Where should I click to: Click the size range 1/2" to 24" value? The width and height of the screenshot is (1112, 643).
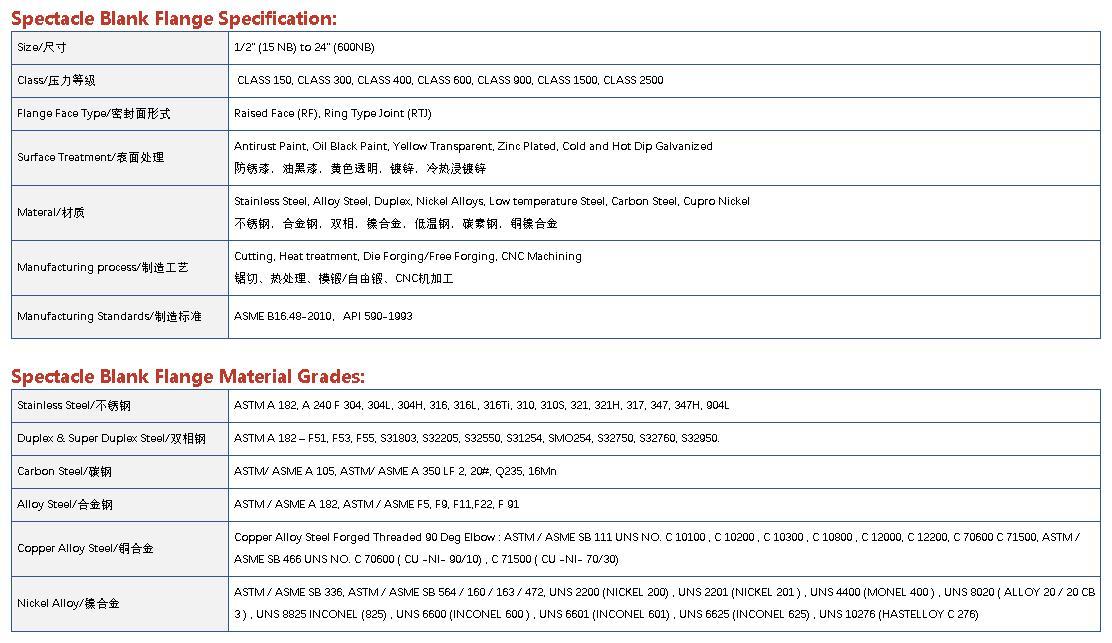[x=304, y=47]
